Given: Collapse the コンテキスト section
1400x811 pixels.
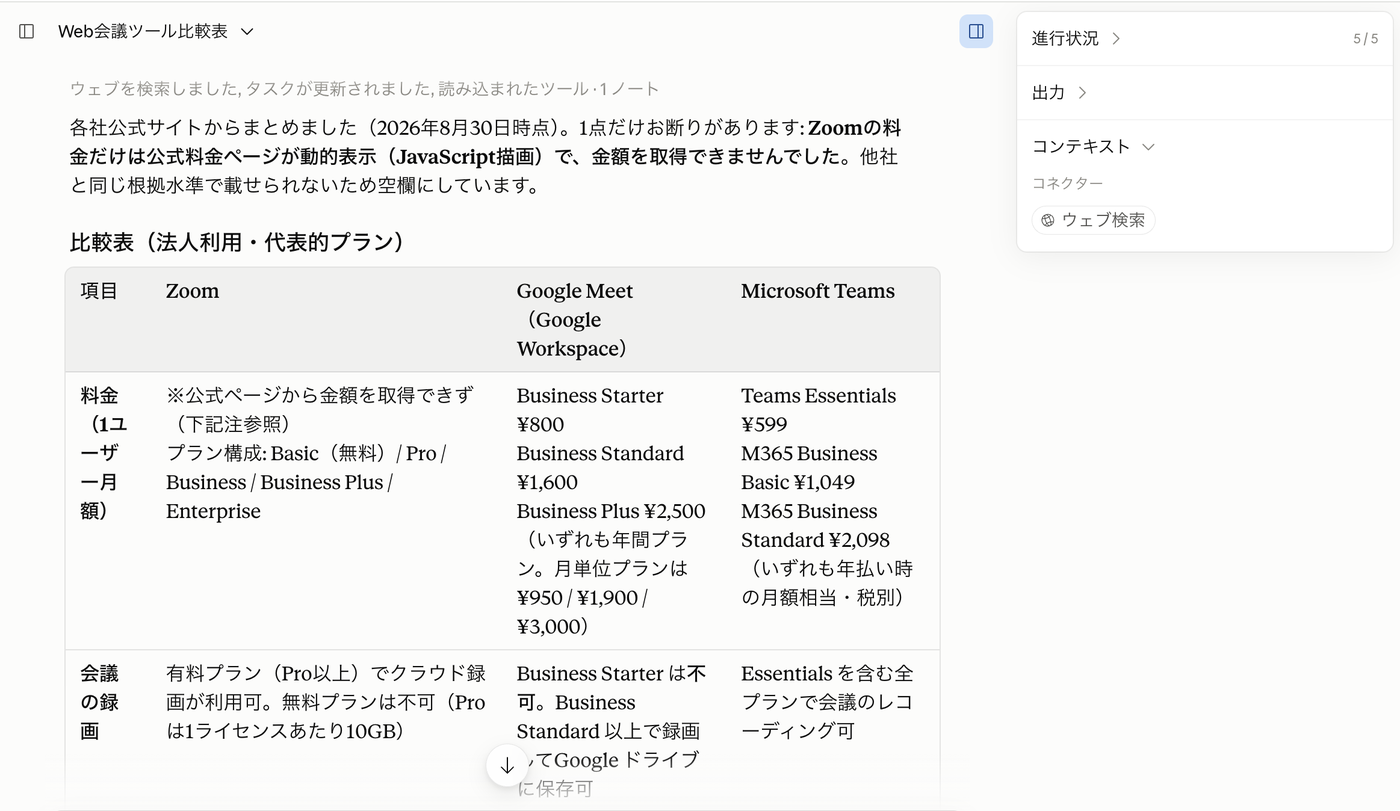Looking at the screenshot, I should pos(1093,147).
